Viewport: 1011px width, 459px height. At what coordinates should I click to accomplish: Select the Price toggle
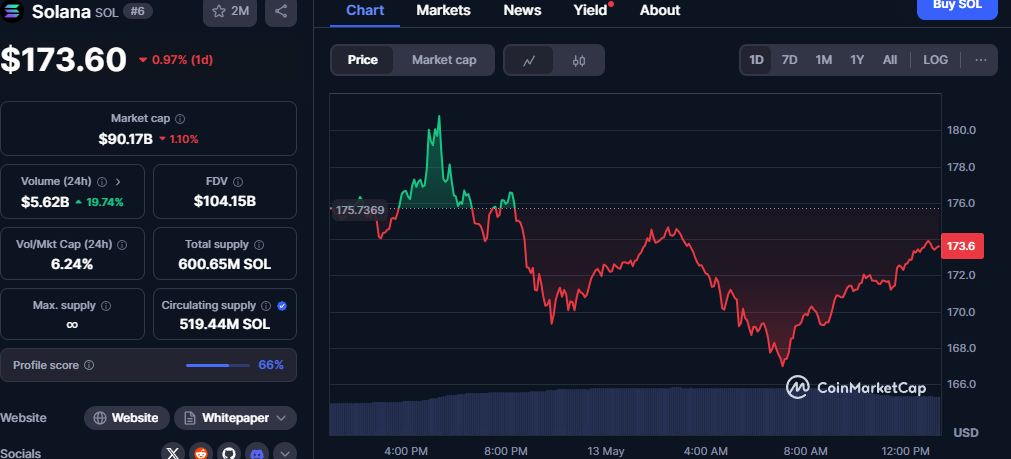click(362, 60)
